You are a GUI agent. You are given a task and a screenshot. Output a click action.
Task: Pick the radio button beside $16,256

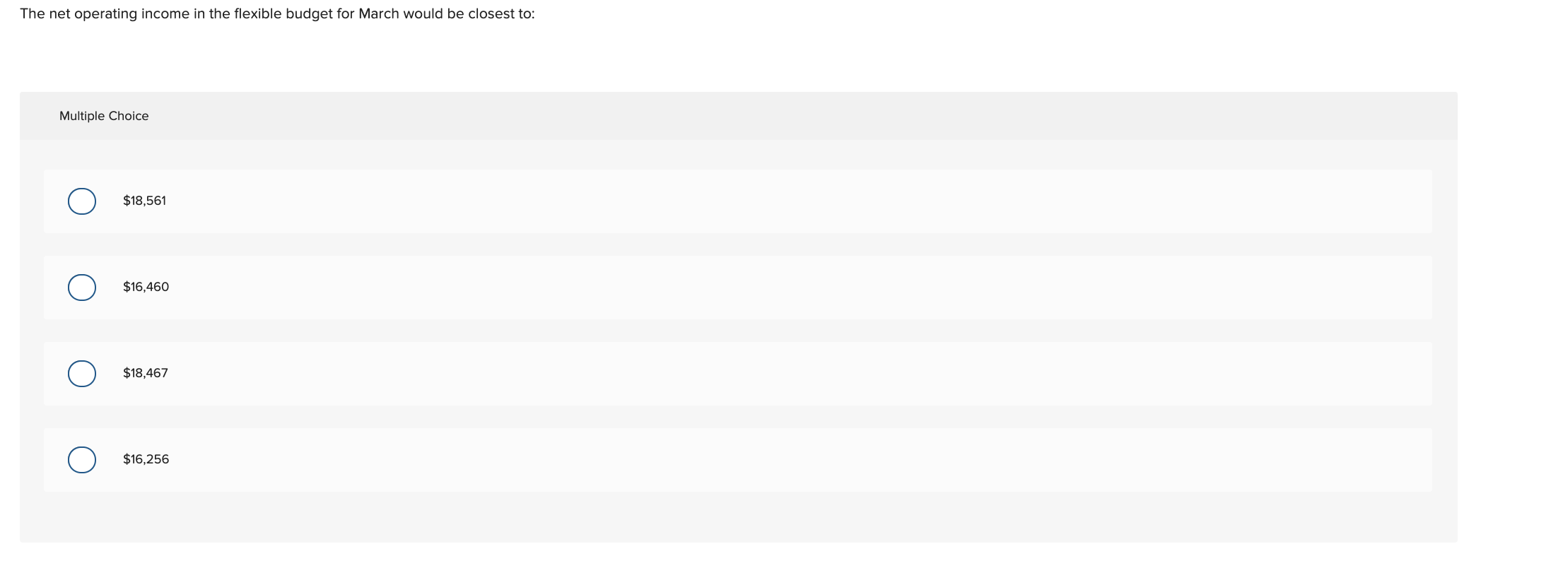coord(82,460)
